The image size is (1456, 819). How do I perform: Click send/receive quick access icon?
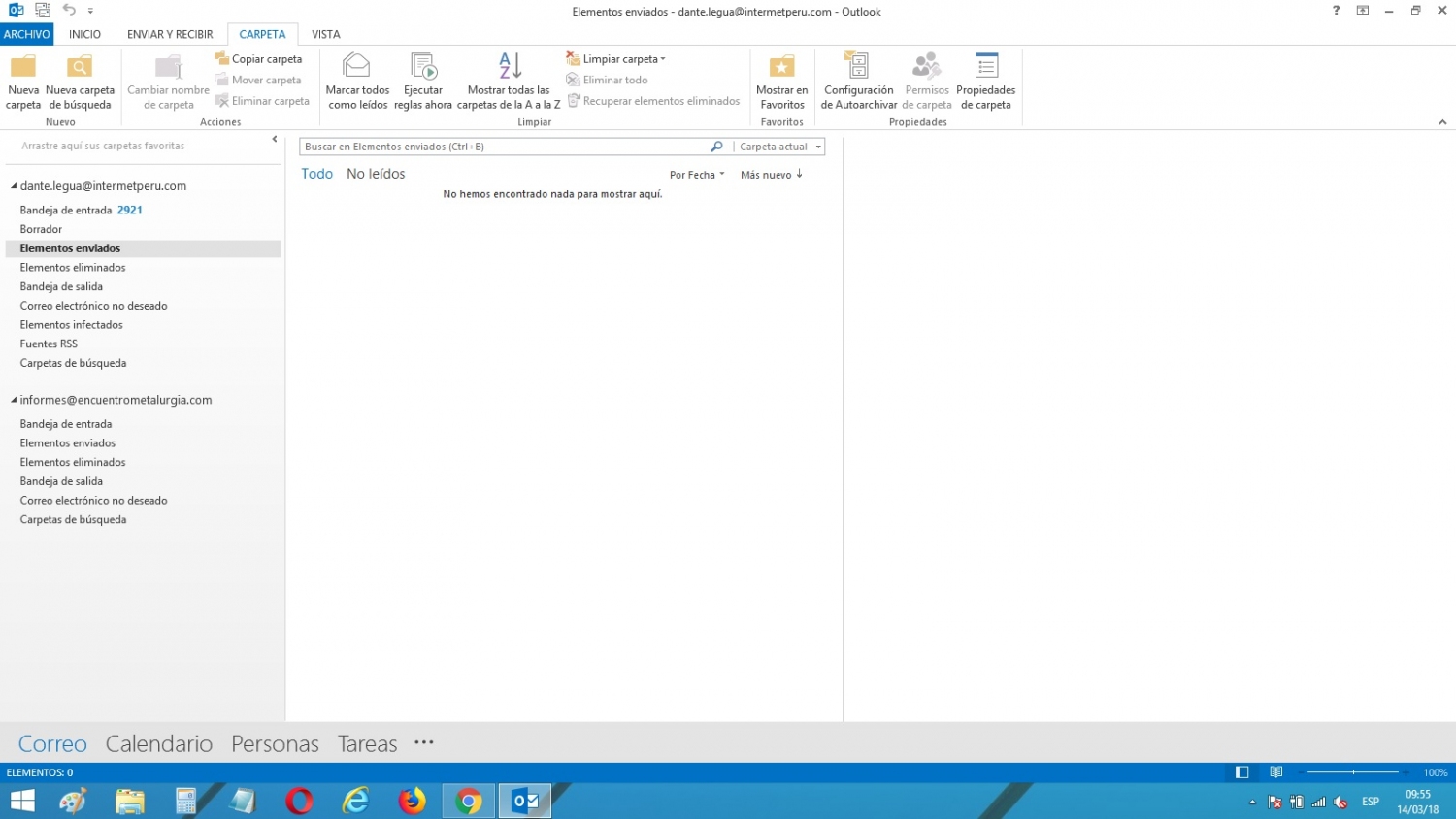(x=43, y=10)
